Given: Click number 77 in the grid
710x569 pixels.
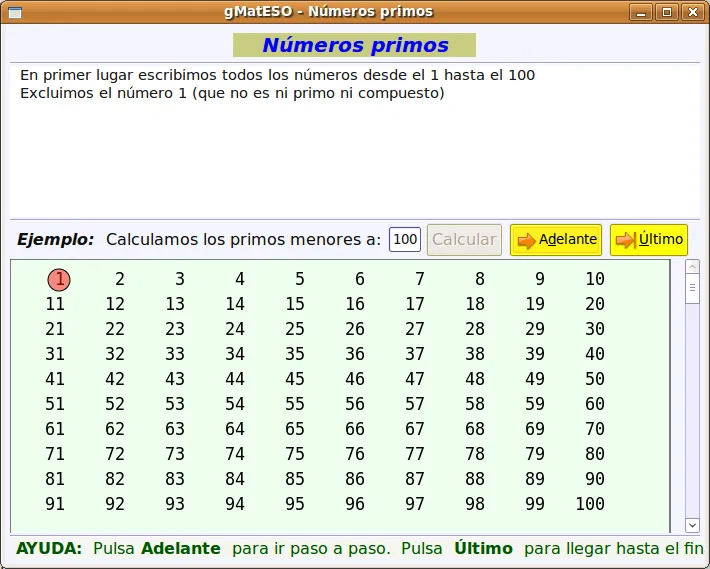Looking at the screenshot, I should click(x=415, y=454).
